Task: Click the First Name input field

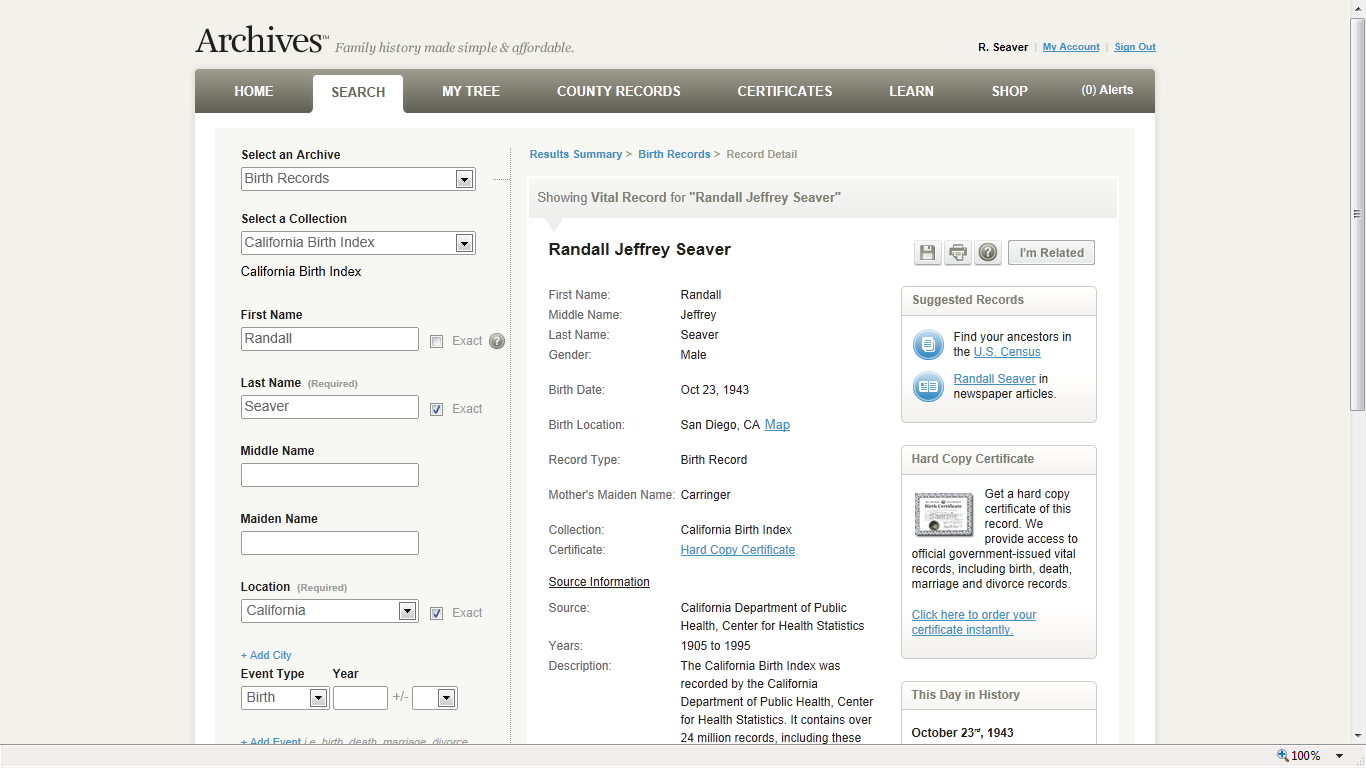Action: [x=330, y=339]
